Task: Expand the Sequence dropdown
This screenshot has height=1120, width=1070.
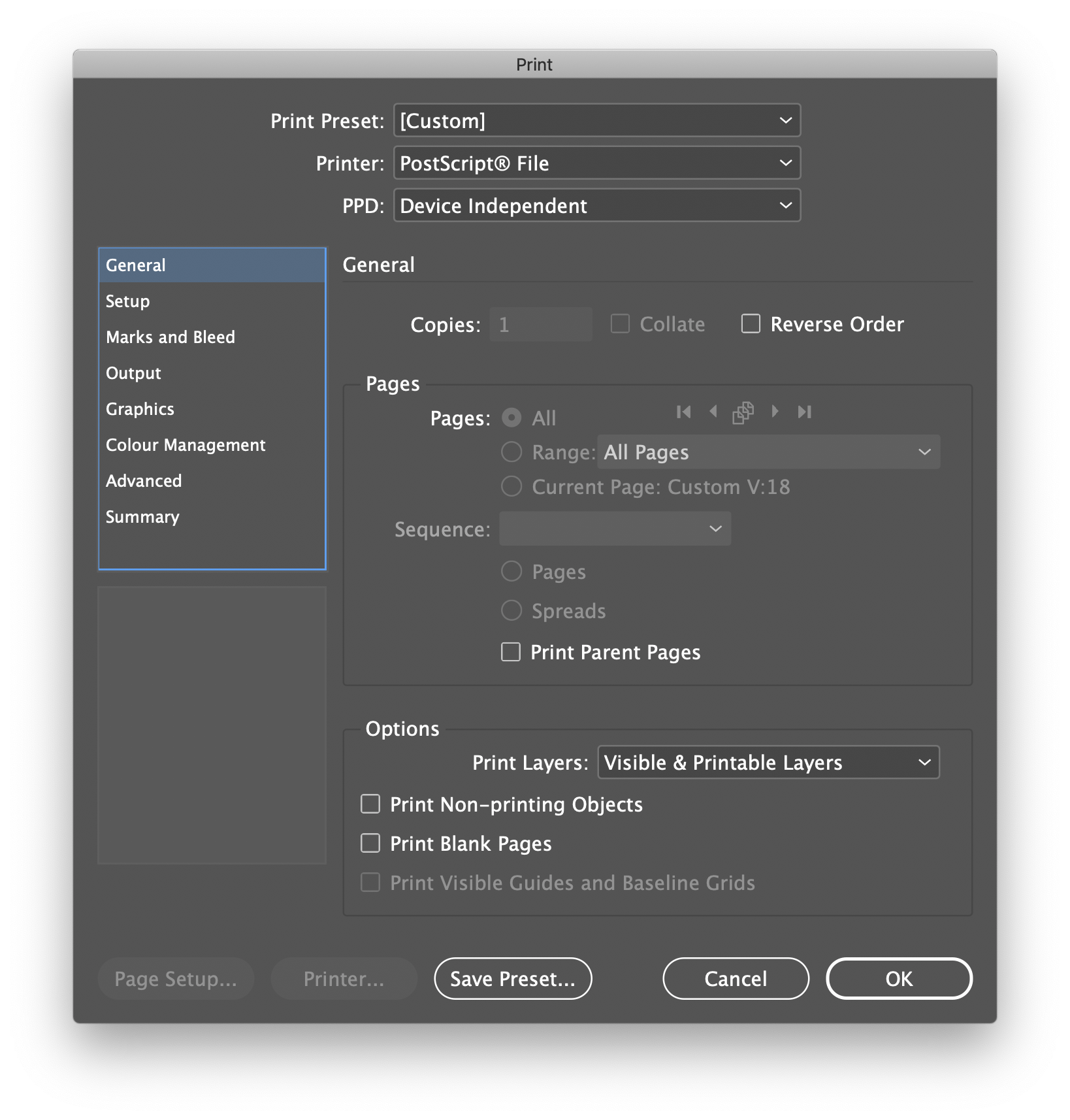Action: [x=614, y=529]
